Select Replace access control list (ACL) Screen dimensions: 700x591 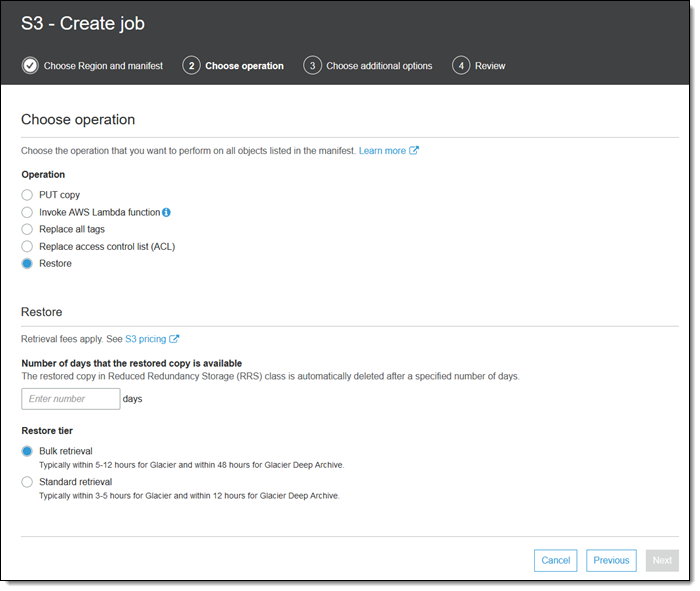pyautogui.click(x=27, y=246)
